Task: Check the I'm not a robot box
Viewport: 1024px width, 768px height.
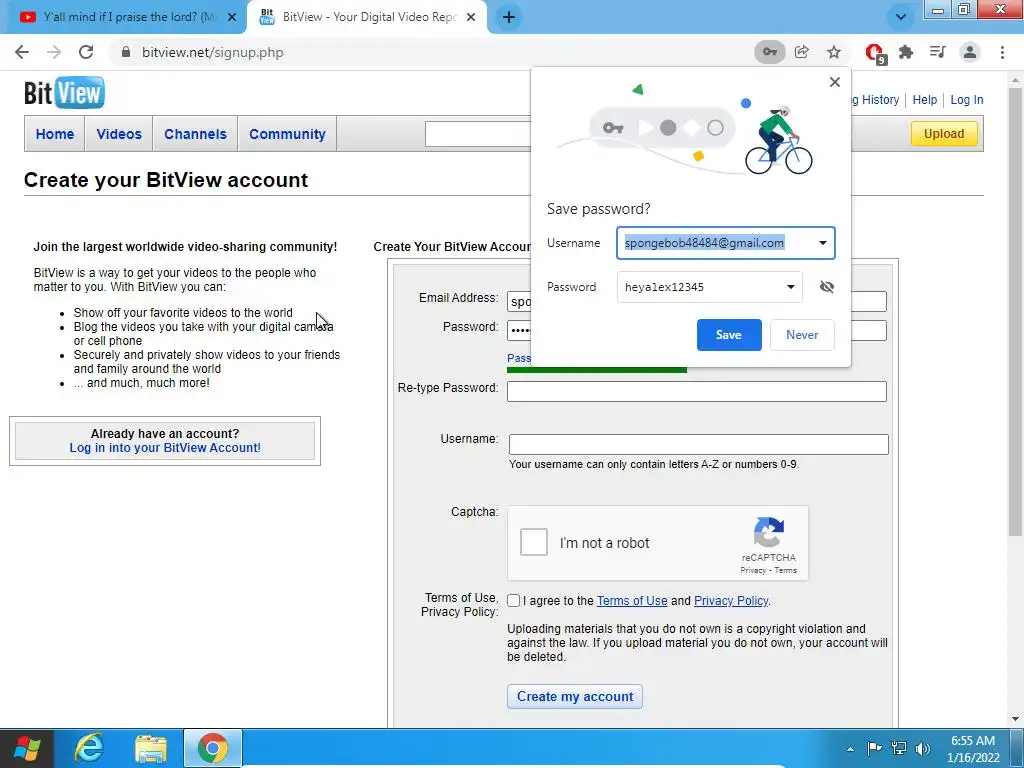Action: point(534,542)
